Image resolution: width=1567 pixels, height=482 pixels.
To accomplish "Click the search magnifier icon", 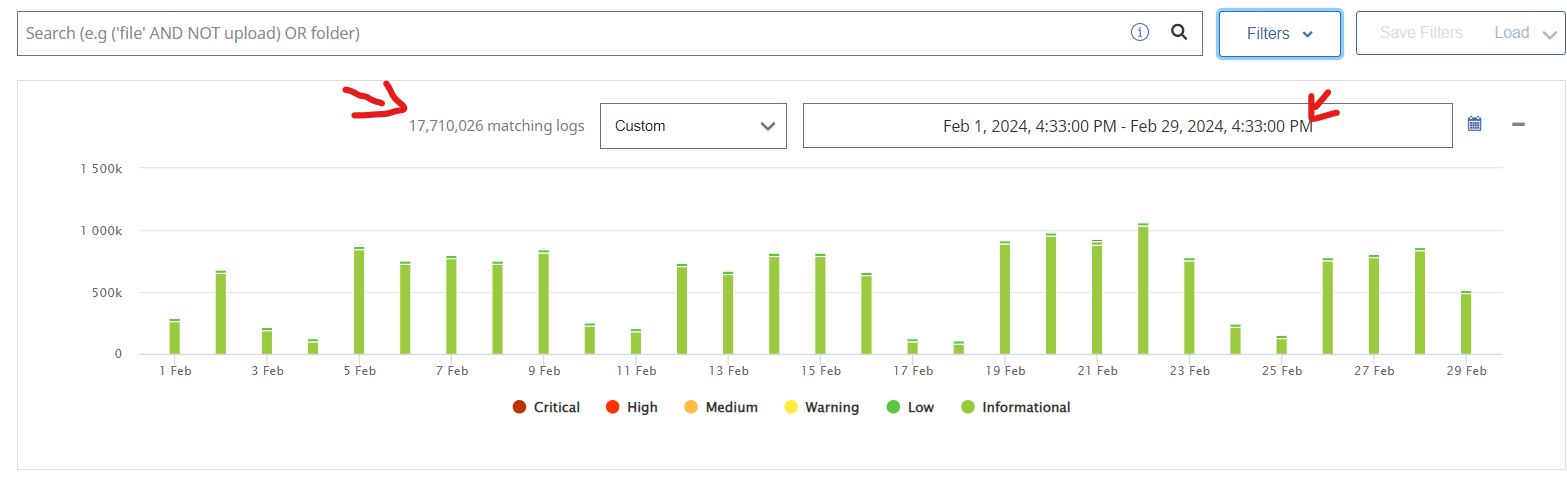I will point(1179,32).
